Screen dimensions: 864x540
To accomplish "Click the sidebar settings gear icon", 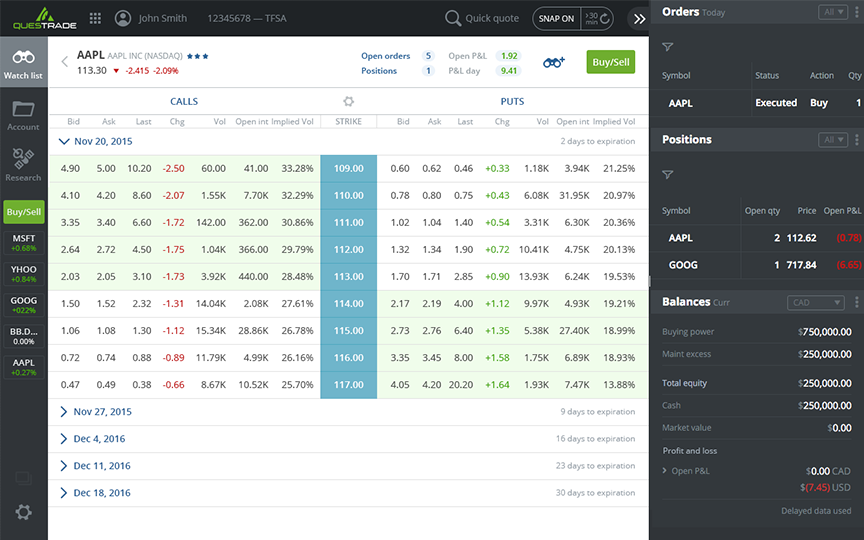I will (23, 512).
